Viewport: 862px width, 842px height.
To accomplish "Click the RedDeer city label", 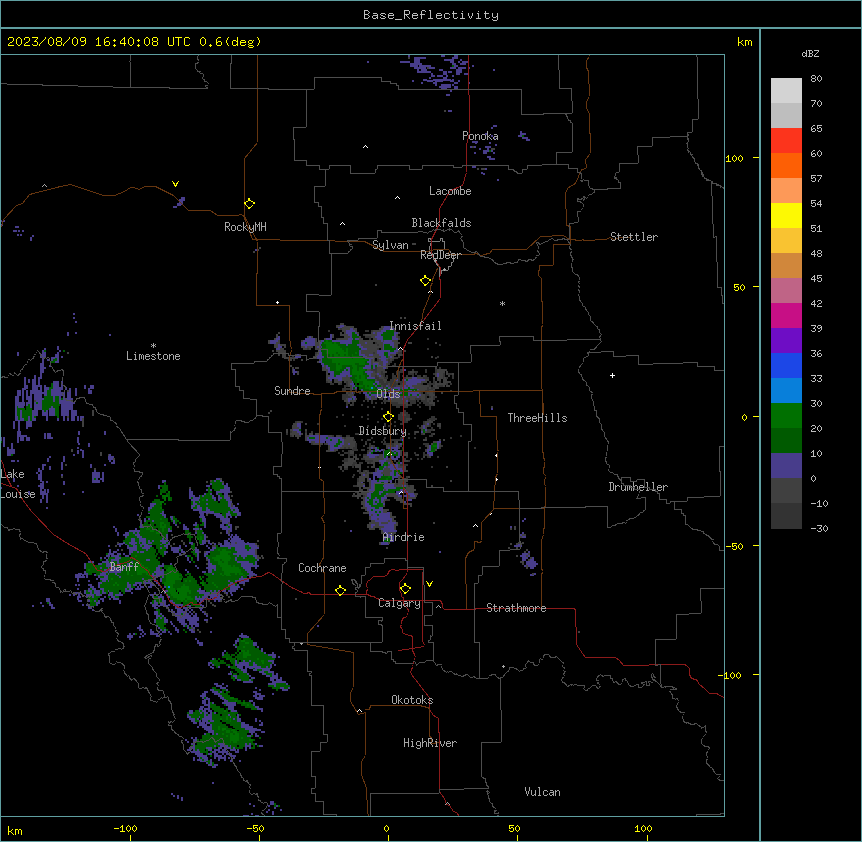I will click(440, 255).
